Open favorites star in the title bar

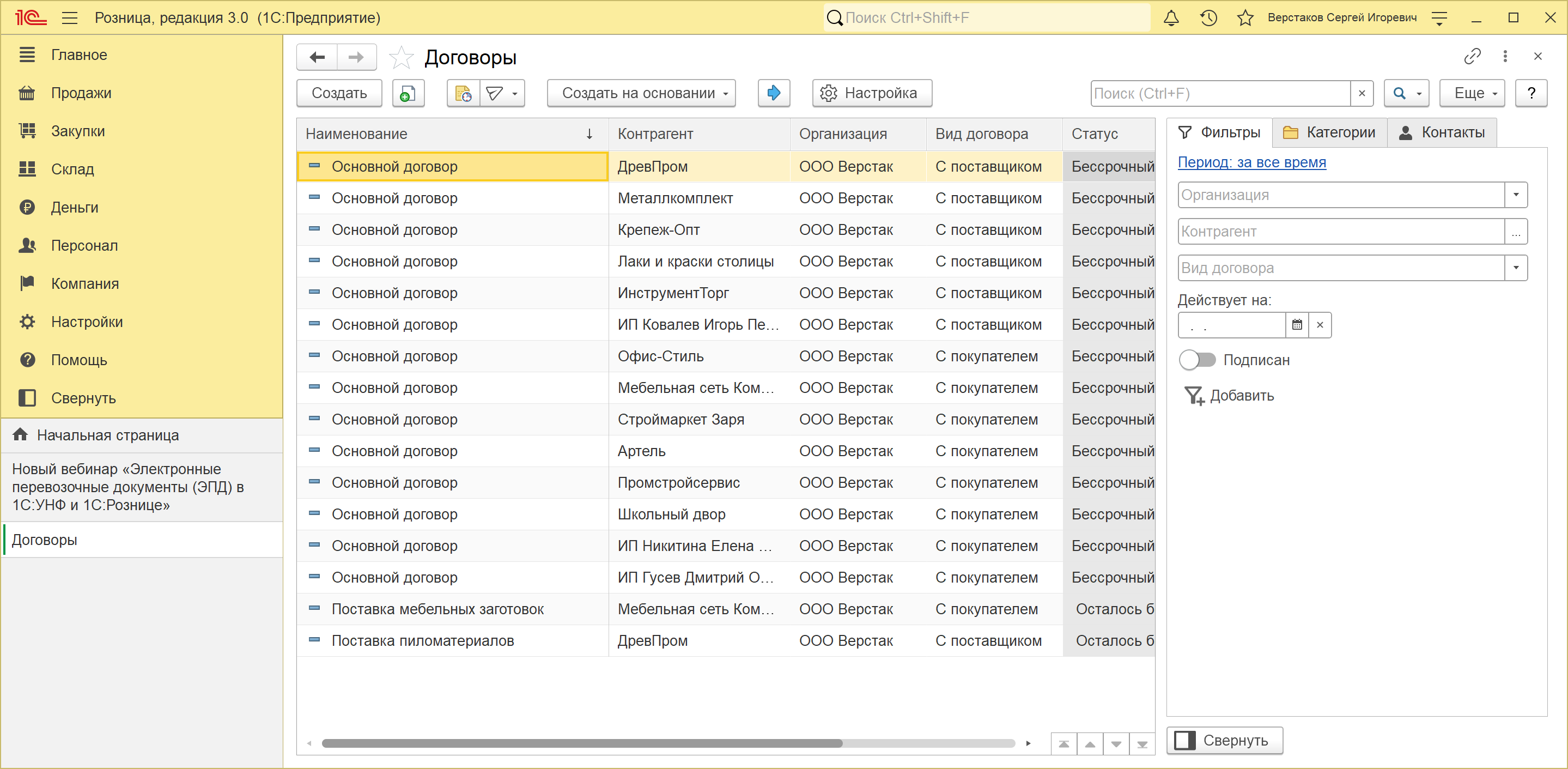pyautogui.click(x=1245, y=17)
